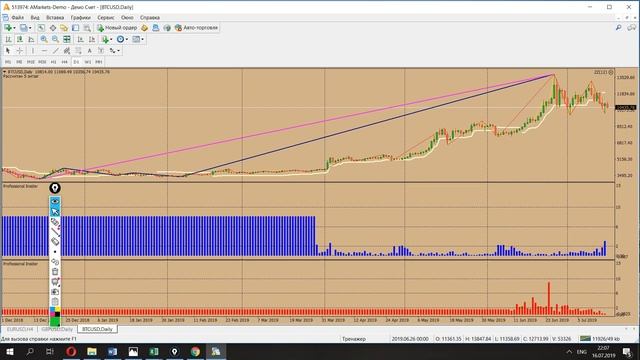Zoom in on the chart
640x360 pixels.
(x=44, y=39)
